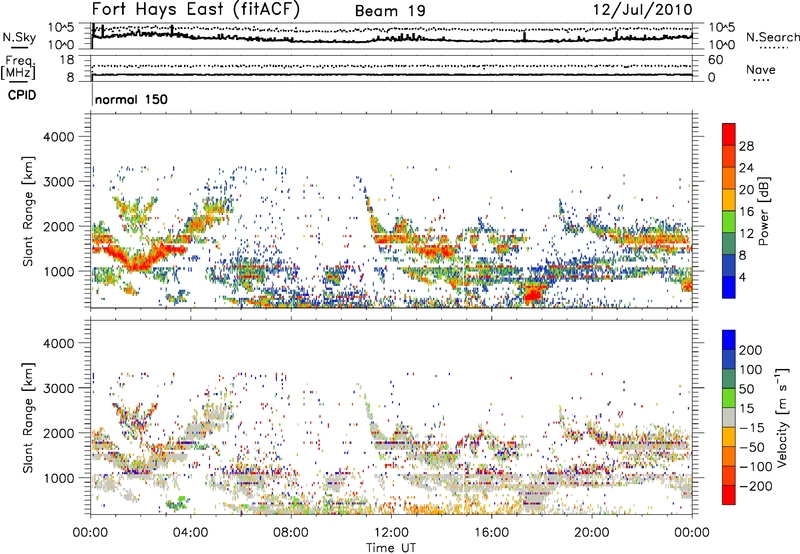Click the '12:00' time axis label
This screenshot has width=800, height=554.
click(391, 533)
